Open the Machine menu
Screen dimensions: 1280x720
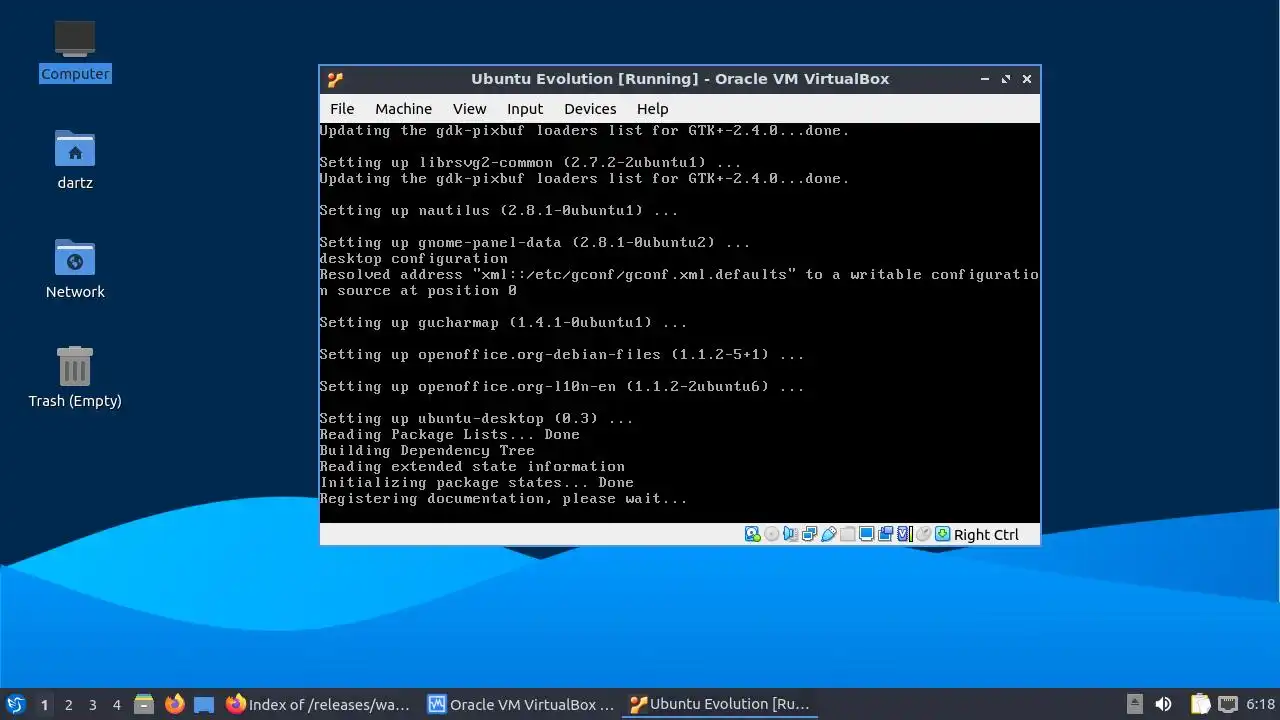404,109
